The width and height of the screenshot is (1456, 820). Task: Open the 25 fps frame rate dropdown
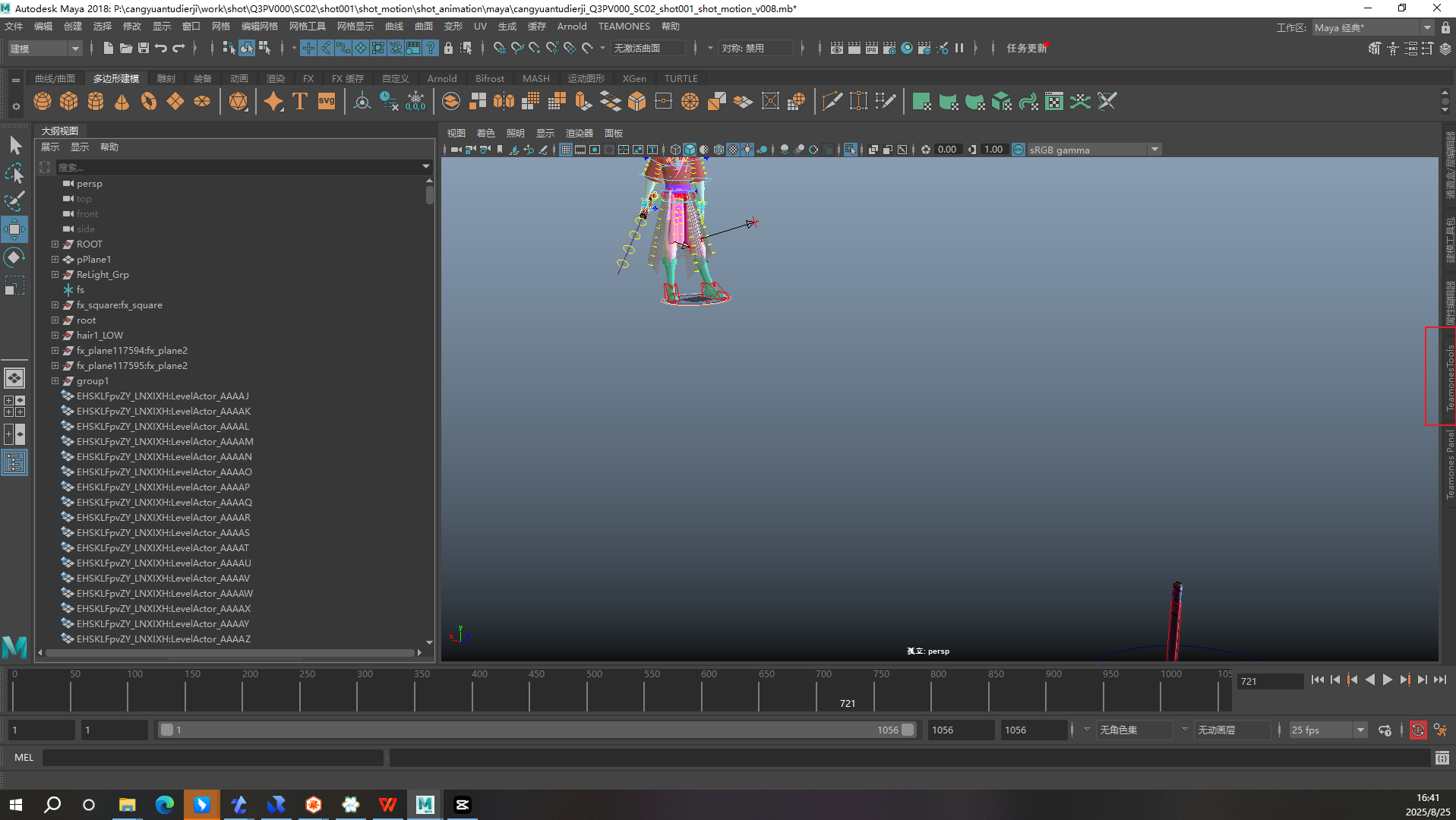(1360, 730)
